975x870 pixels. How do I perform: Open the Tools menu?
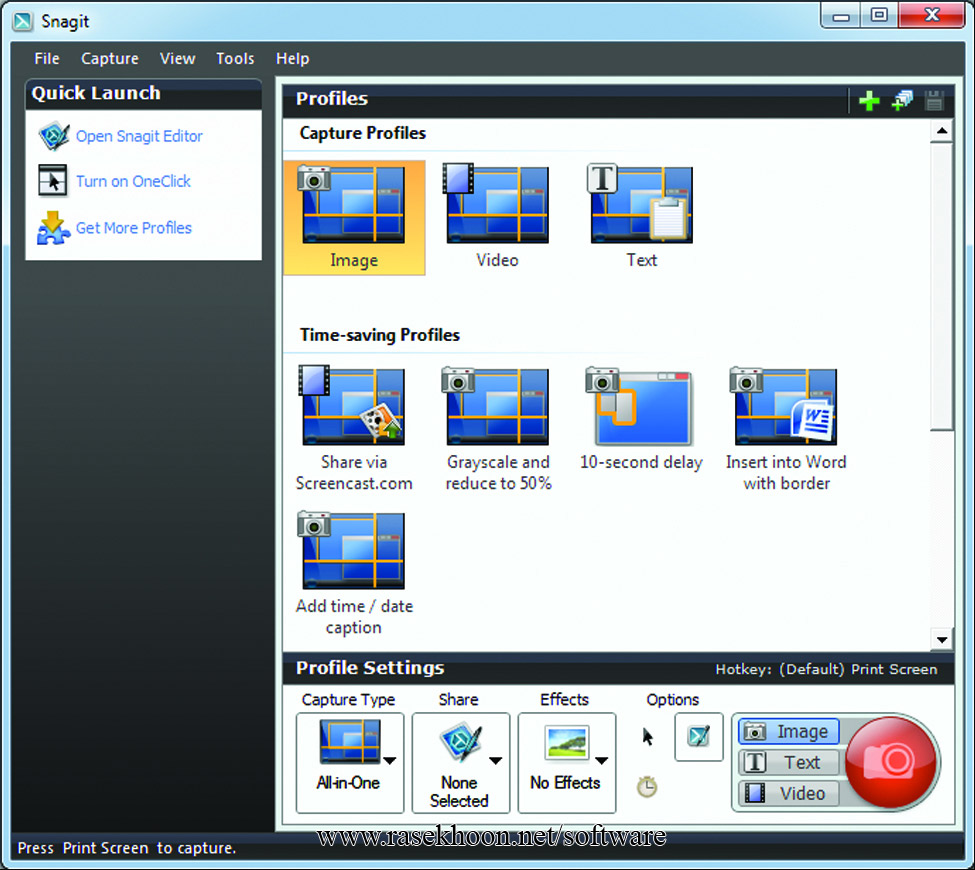(235, 58)
